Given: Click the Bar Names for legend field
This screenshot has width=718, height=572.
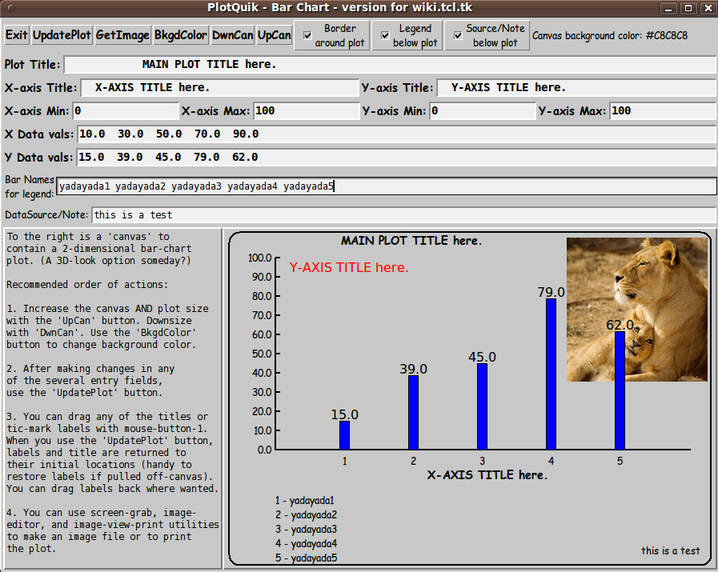Looking at the screenshot, I should pyautogui.click(x=386, y=186).
